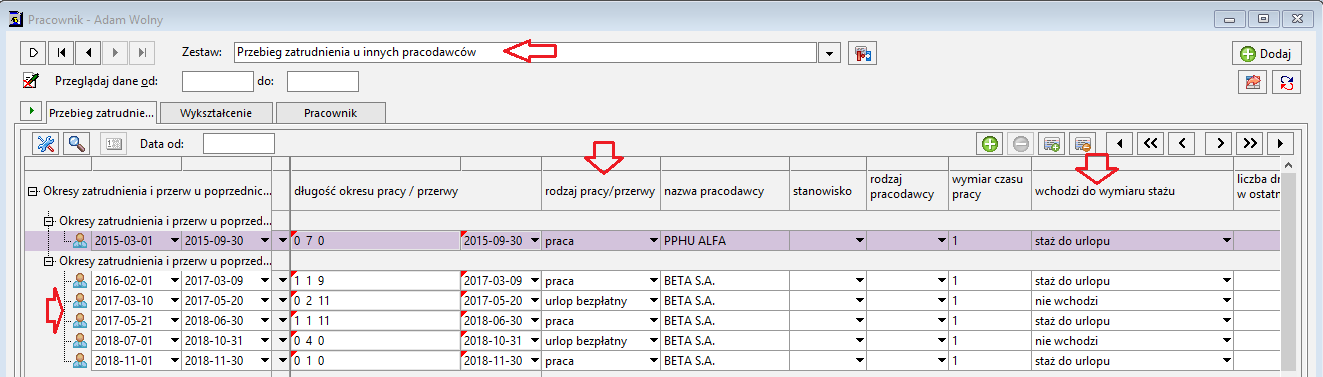Image resolution: width=1323 pixels, height=377 pixels.
Task: Click the magnifier search icon
Action: pyautogui.click(x=76, y=143)
